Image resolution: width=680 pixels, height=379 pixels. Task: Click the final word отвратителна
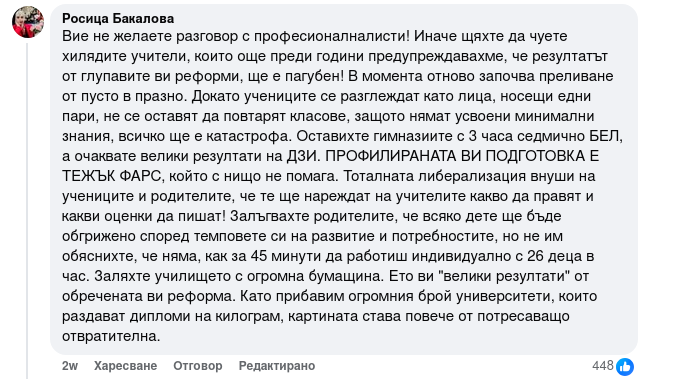pyautogui.click(x=109, y=336)
